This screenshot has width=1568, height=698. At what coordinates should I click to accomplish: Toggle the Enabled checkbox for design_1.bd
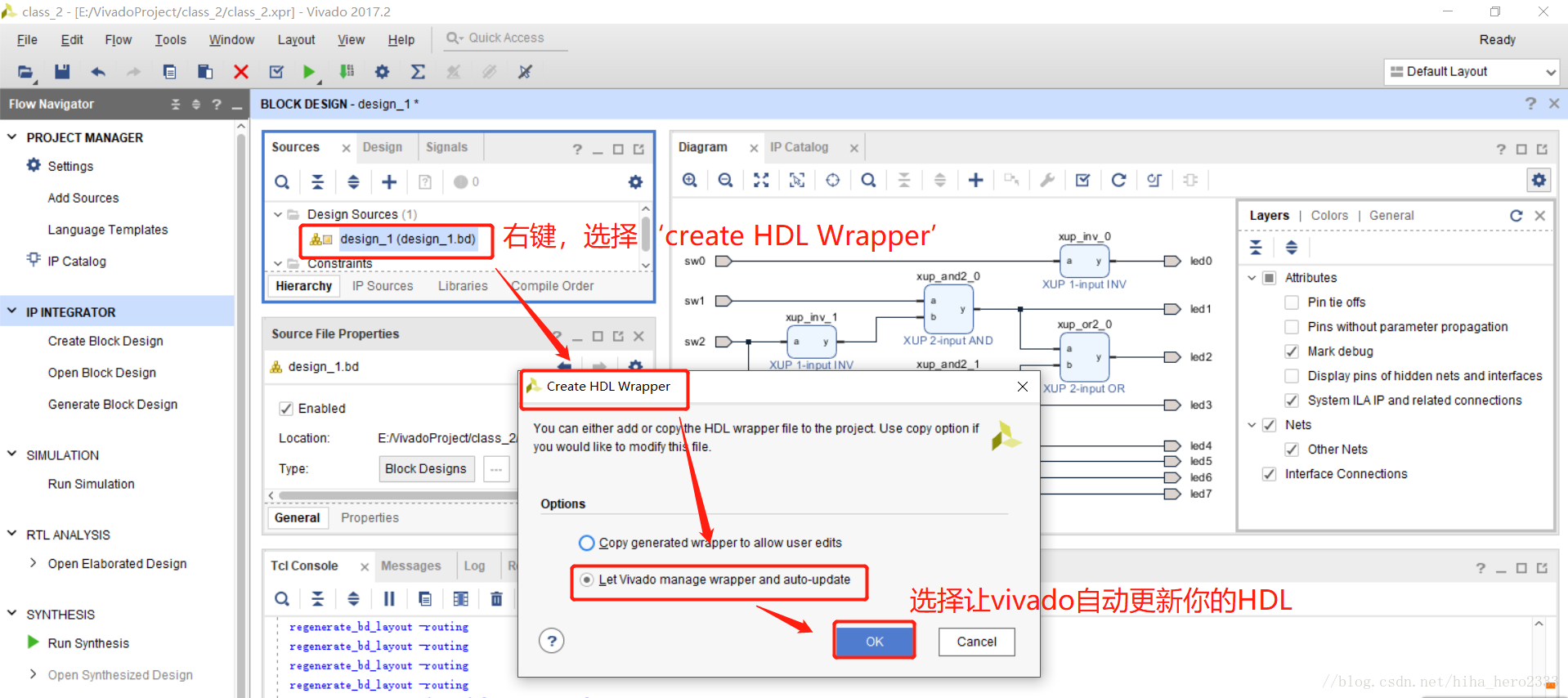coord(286,409)
